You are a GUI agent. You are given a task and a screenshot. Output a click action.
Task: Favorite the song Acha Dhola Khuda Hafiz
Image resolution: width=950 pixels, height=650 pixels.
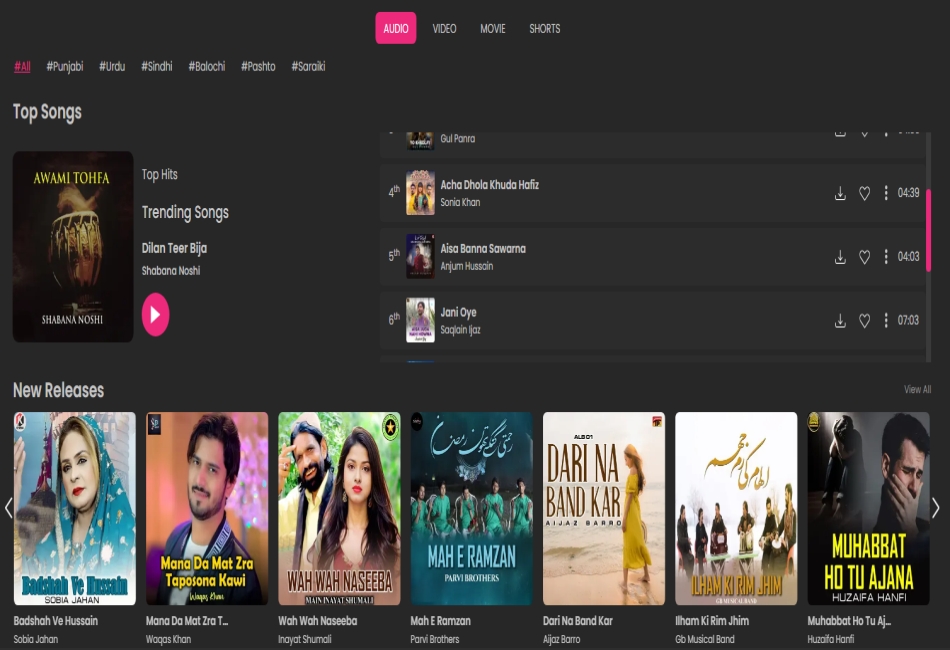(864, 193)
